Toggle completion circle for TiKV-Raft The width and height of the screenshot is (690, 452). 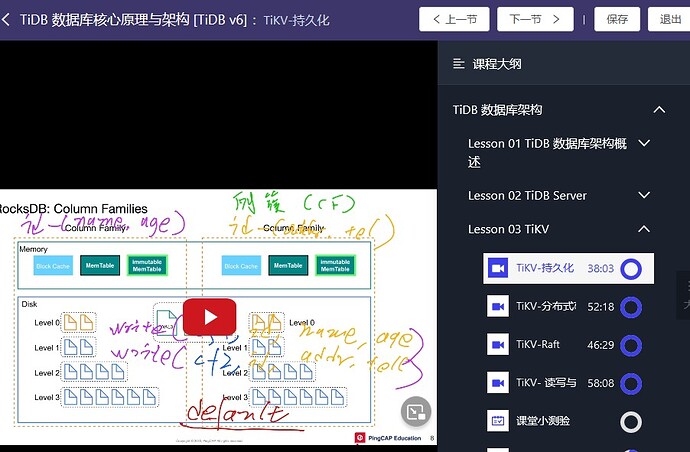(x=630, y=345)
